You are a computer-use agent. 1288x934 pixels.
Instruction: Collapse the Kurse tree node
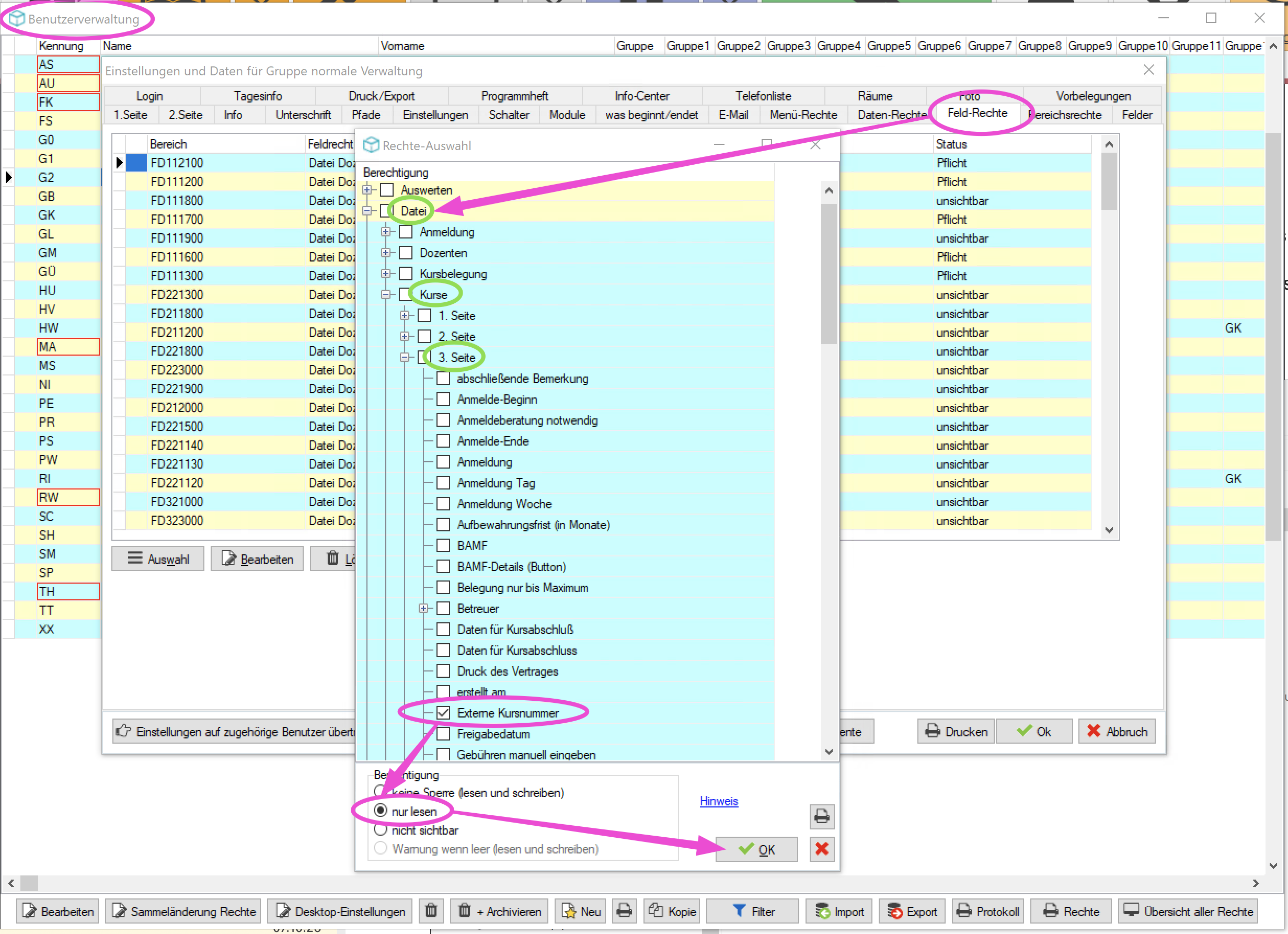(x=386, y=294)
